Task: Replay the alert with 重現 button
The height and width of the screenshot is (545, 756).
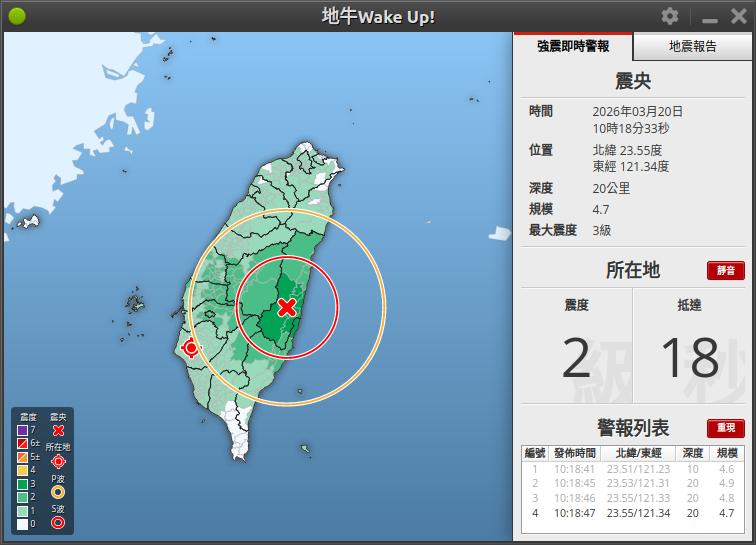Action: coord(726,428)
